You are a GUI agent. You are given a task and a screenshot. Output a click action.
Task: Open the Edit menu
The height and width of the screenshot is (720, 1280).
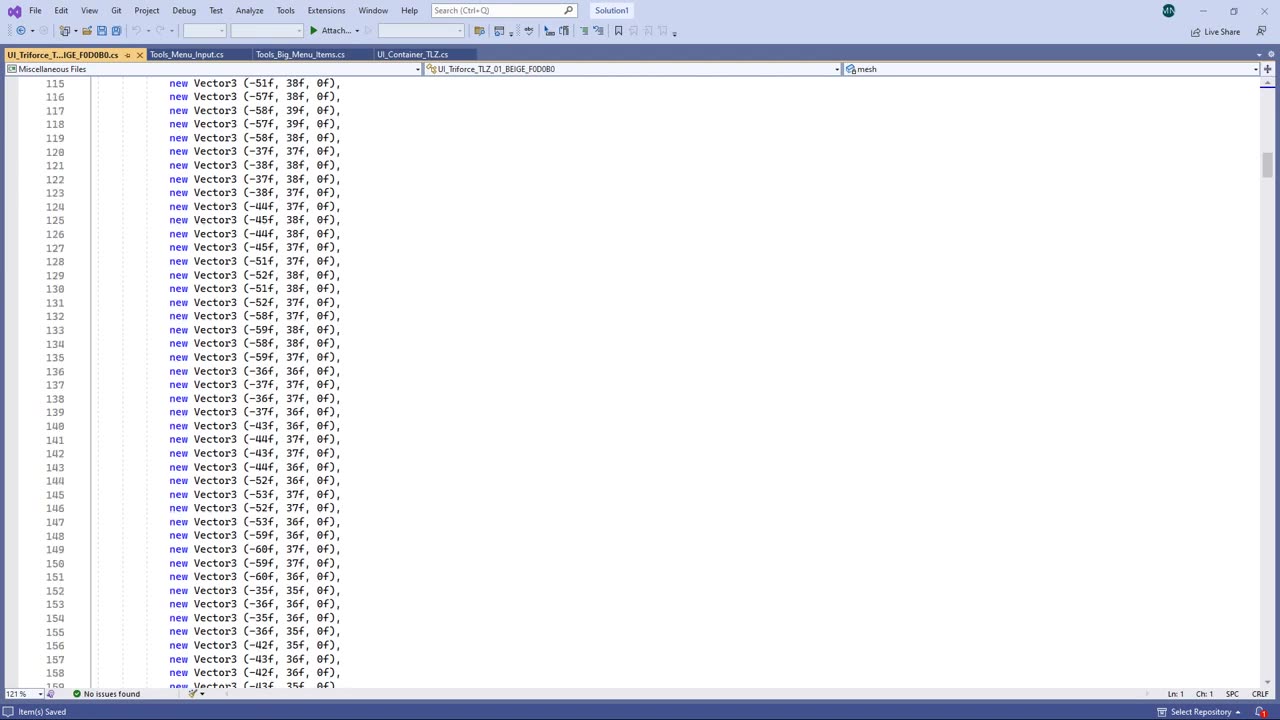(61, 11)
